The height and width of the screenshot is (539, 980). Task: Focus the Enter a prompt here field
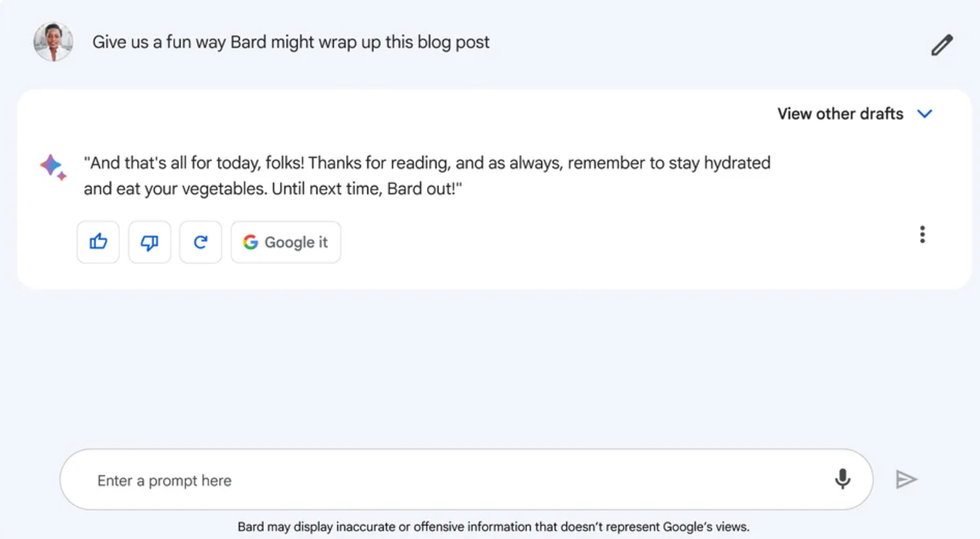(450, 480)
